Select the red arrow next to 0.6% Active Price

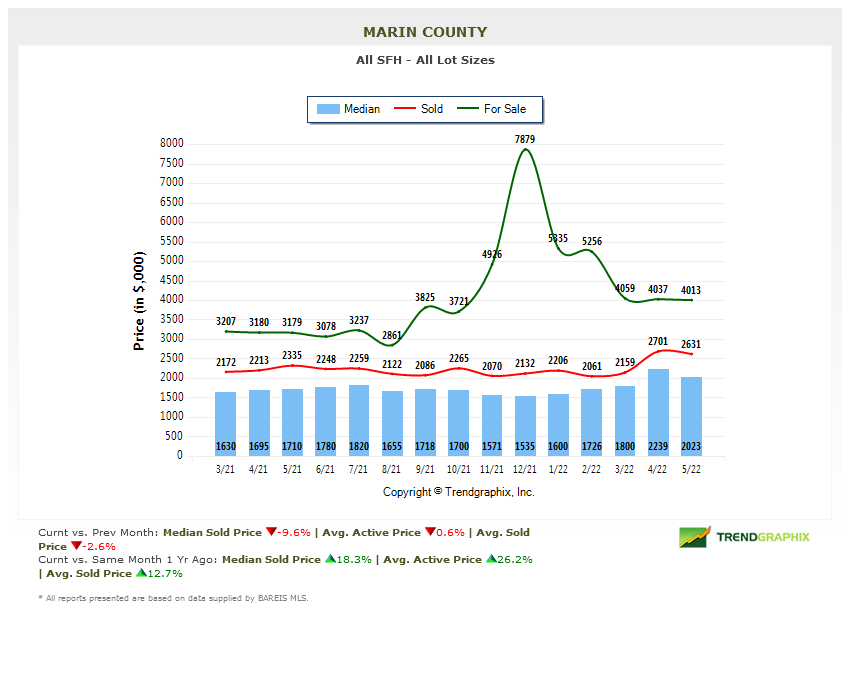point(430,532)
